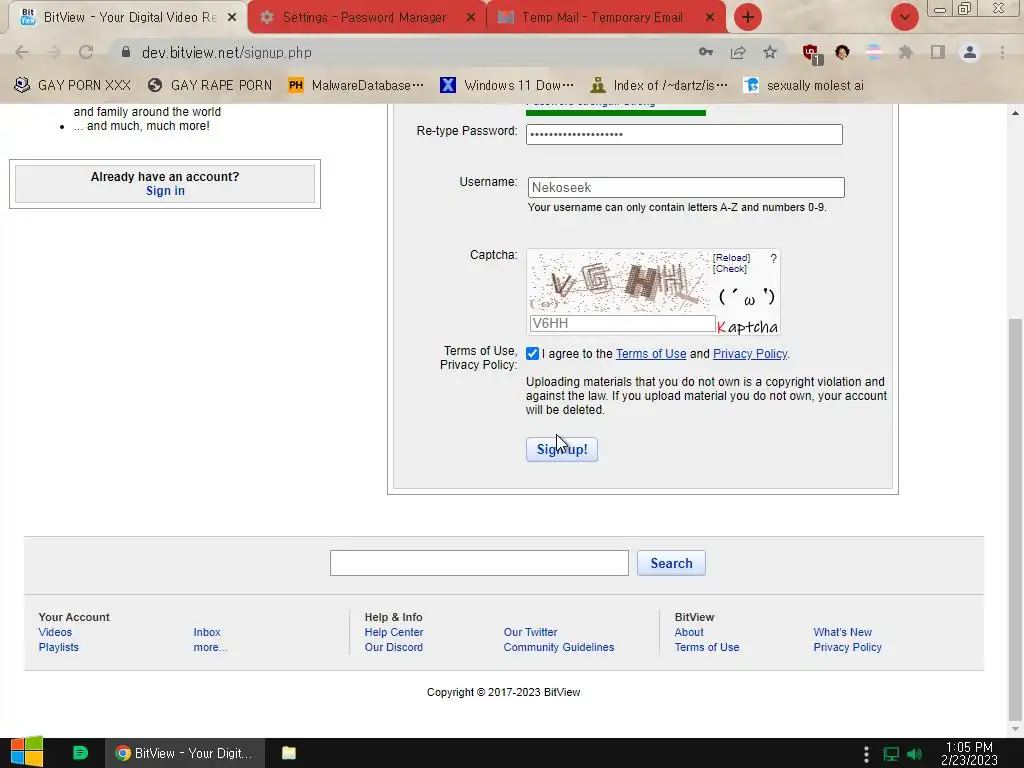Open the footer Inbox link
The width and height of the screenshot is (1024, 768).
[x=206, y=632]
